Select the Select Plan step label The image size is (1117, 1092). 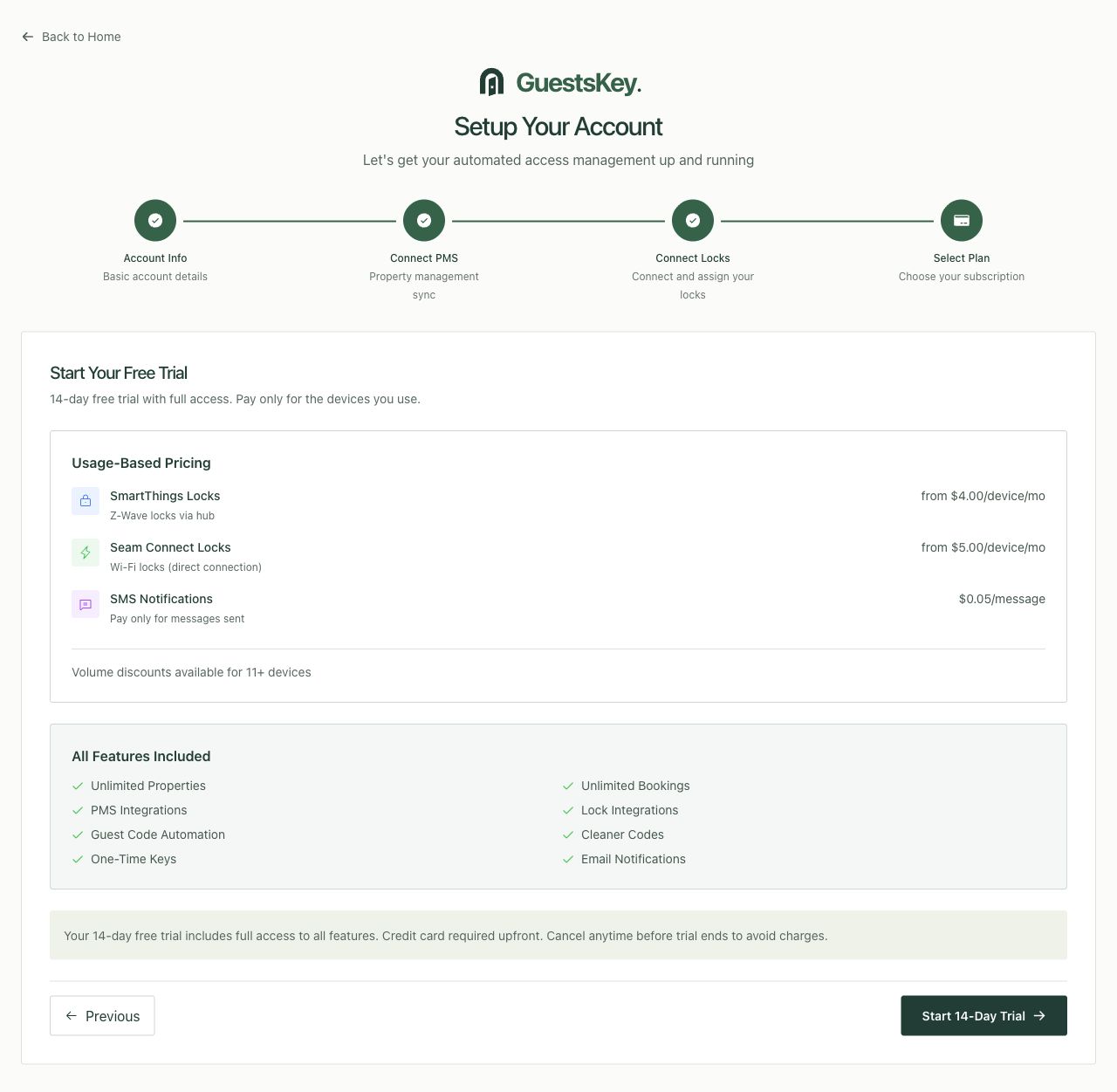click(x=962, y=258)
